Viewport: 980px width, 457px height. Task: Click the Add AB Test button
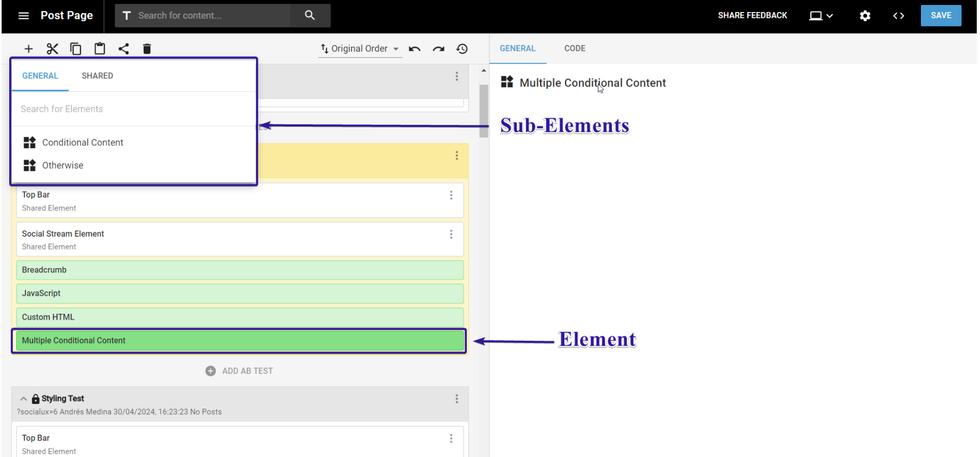(x=239, y=371)
